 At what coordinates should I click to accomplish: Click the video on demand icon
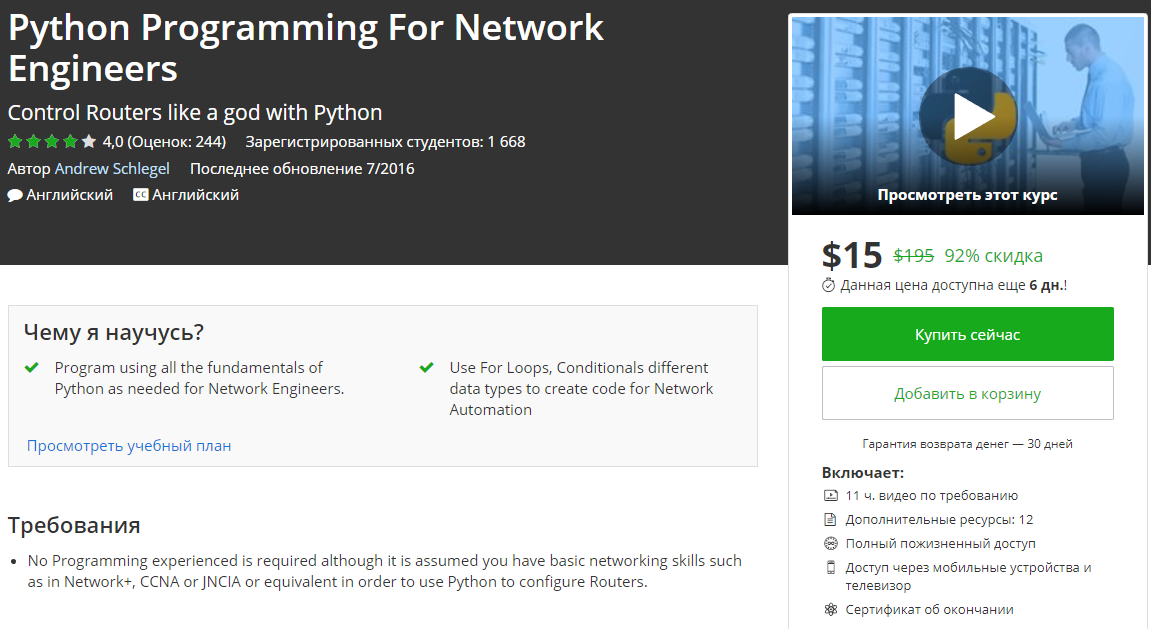click(x=830, y=495)
